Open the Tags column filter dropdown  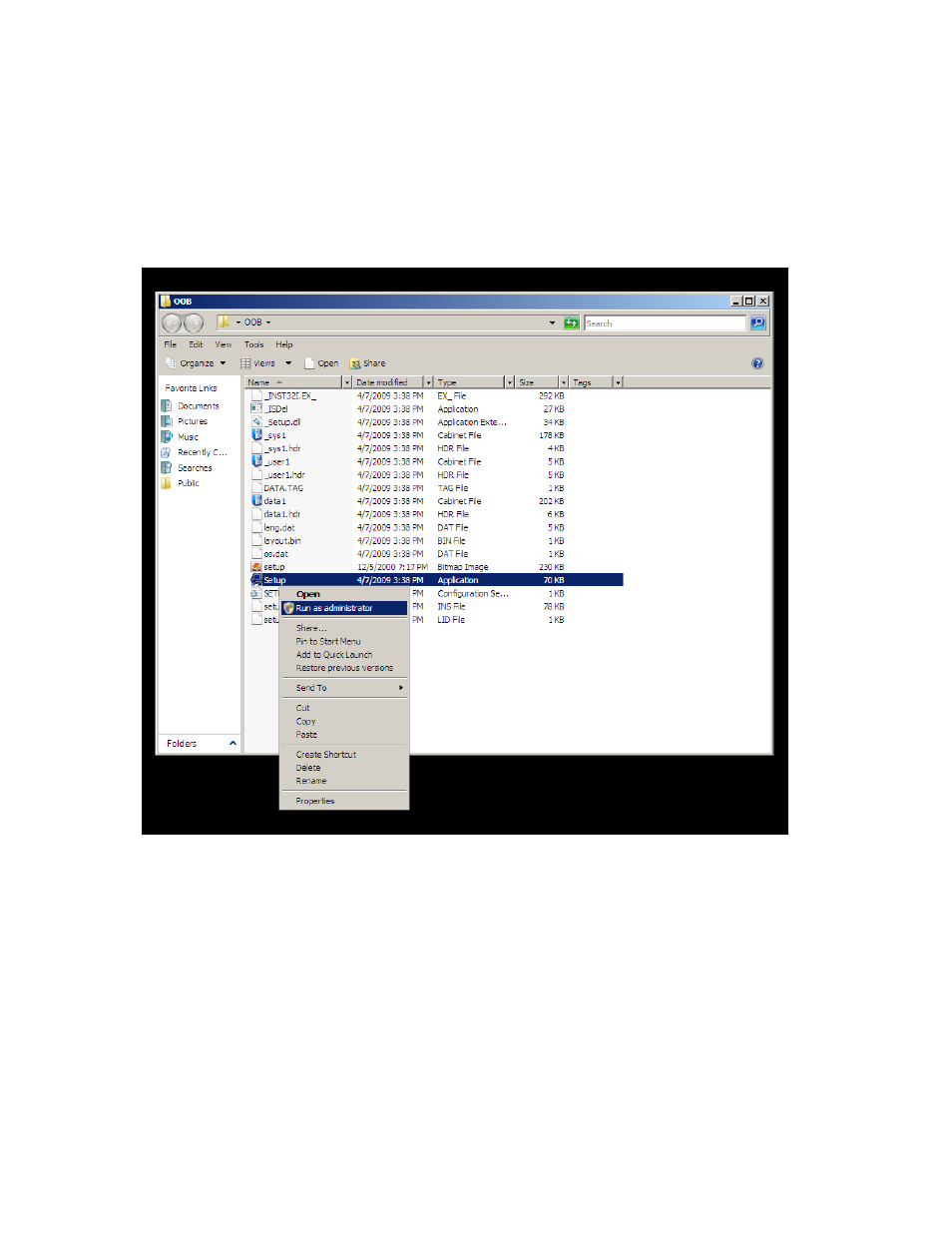coord(618,382)
